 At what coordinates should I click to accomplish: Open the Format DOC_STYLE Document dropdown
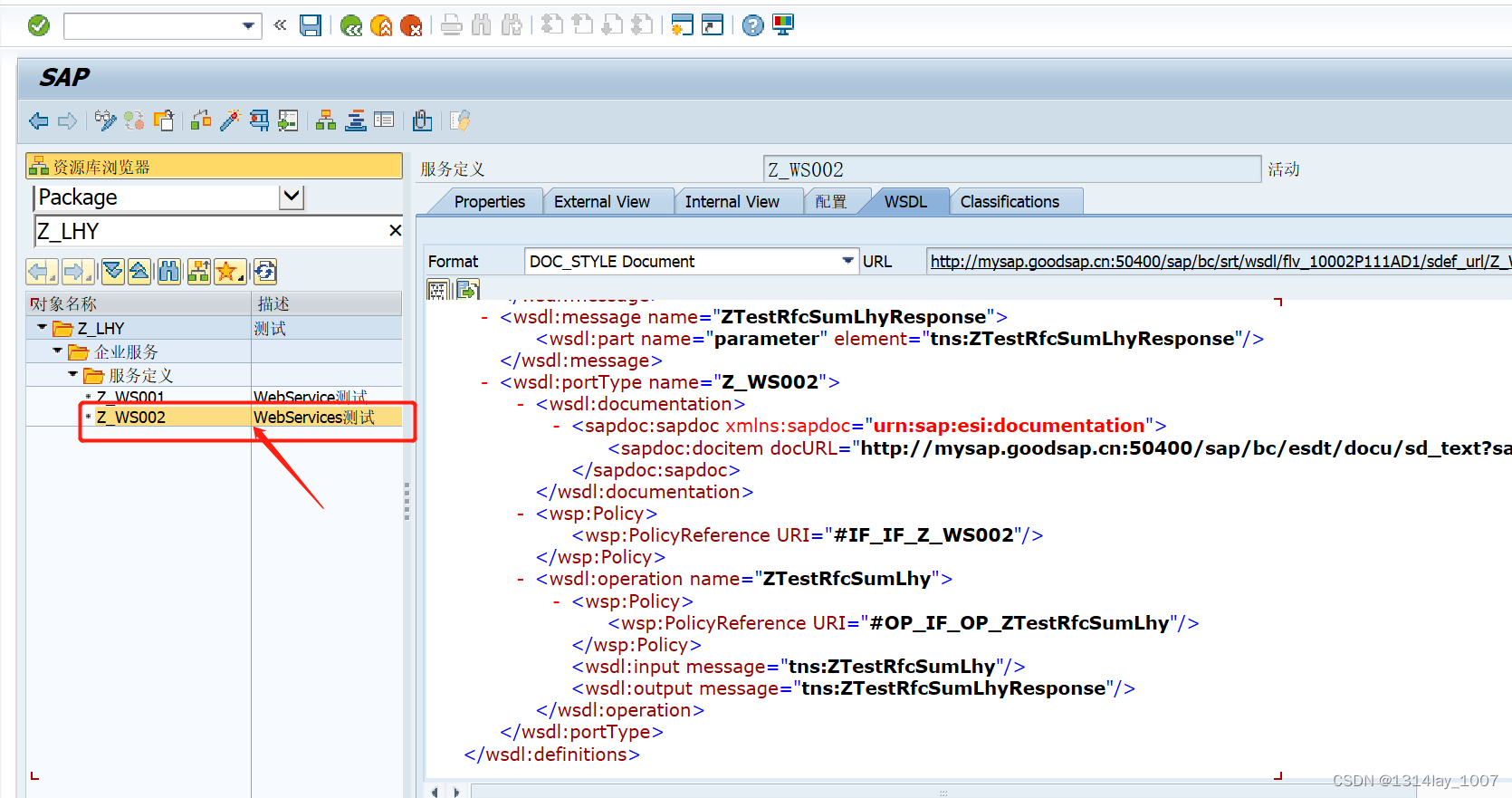(847, 261)
